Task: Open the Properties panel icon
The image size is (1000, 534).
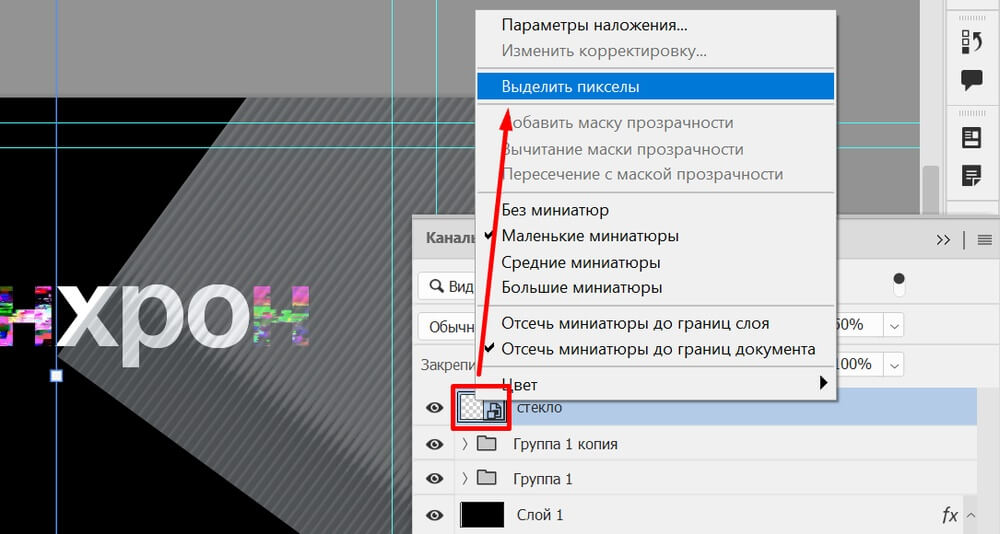Action: tap(971, 138)
